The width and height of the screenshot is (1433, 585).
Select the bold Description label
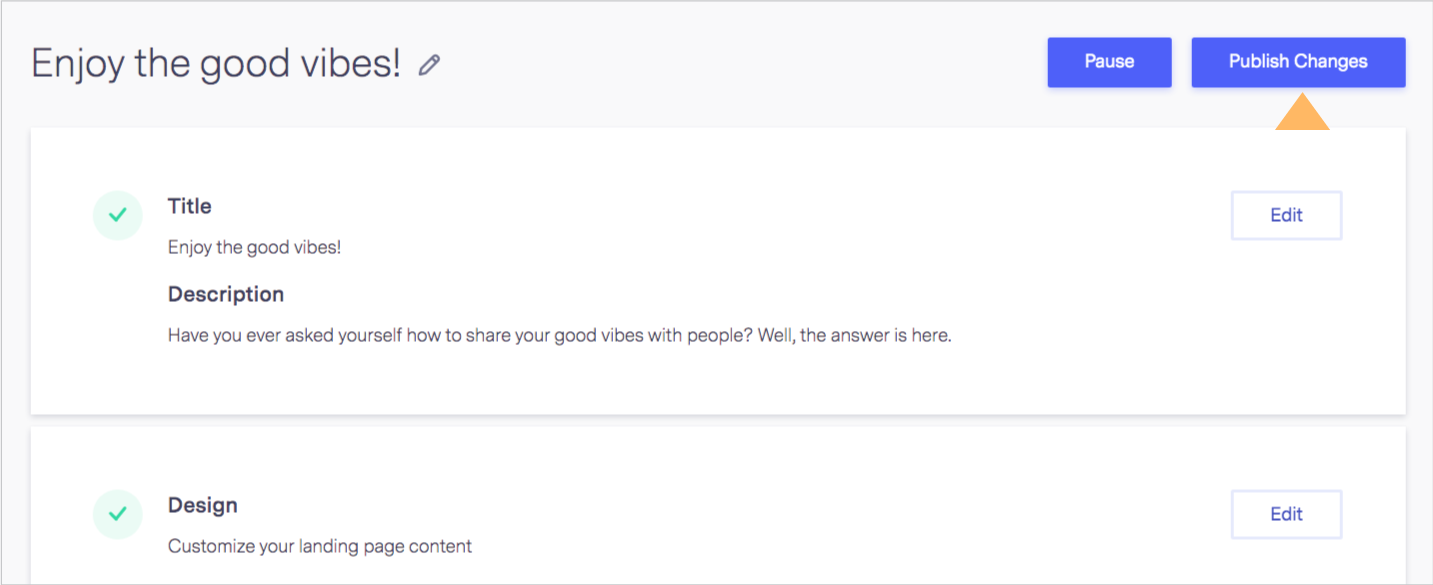point(226,294)
